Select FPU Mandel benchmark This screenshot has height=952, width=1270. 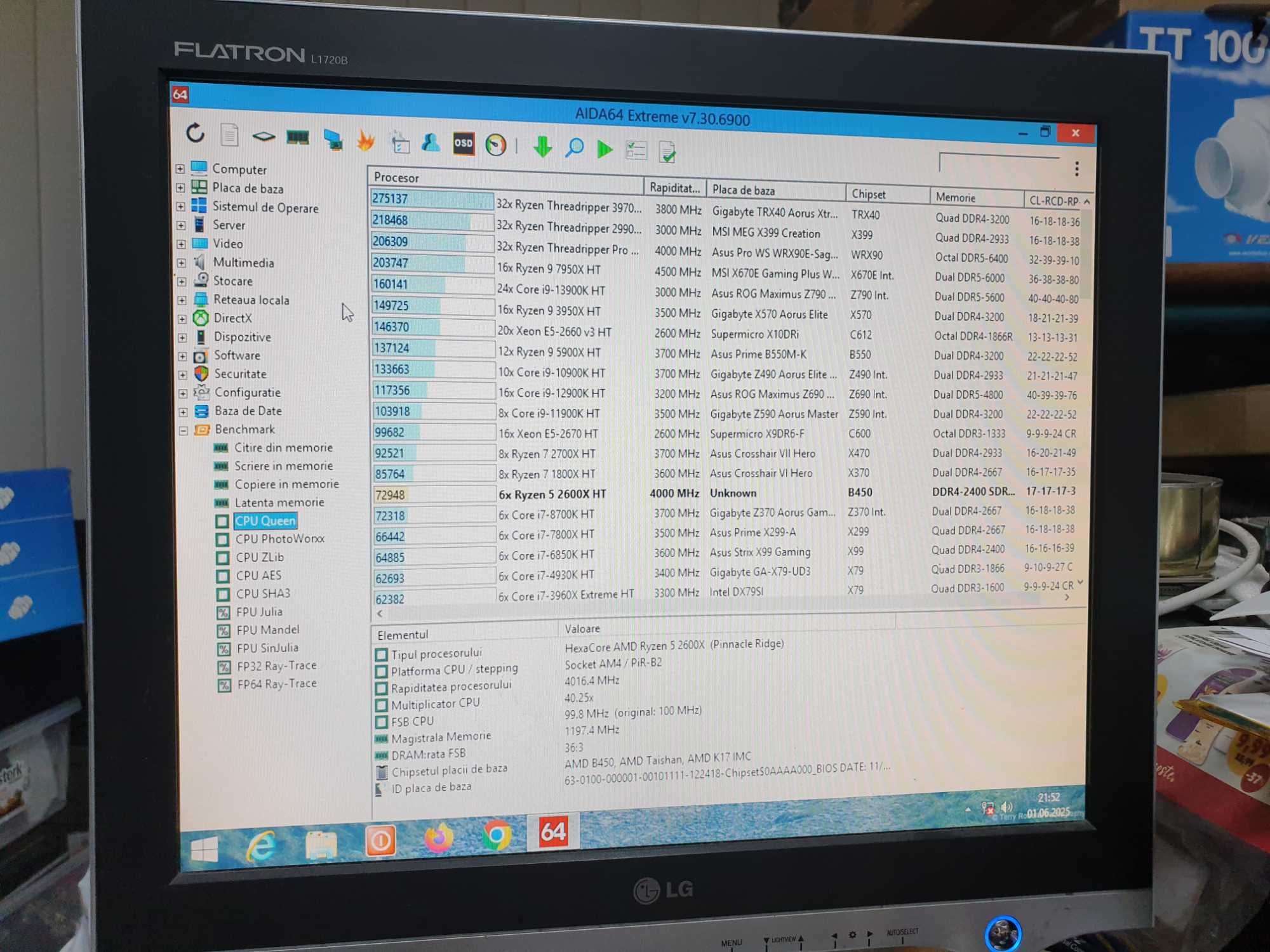point(267,630)
